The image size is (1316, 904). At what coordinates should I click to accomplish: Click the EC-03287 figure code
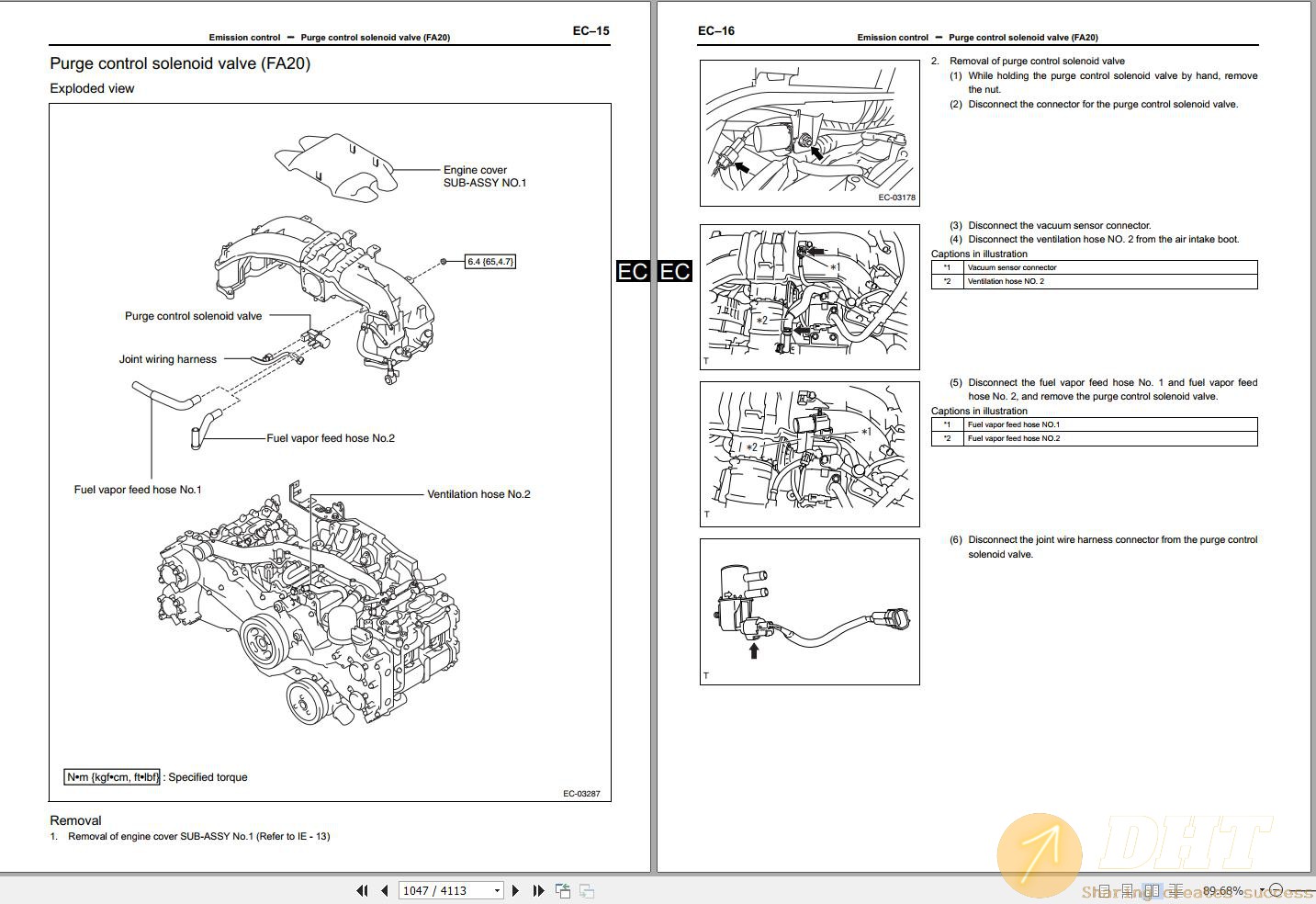581,794
